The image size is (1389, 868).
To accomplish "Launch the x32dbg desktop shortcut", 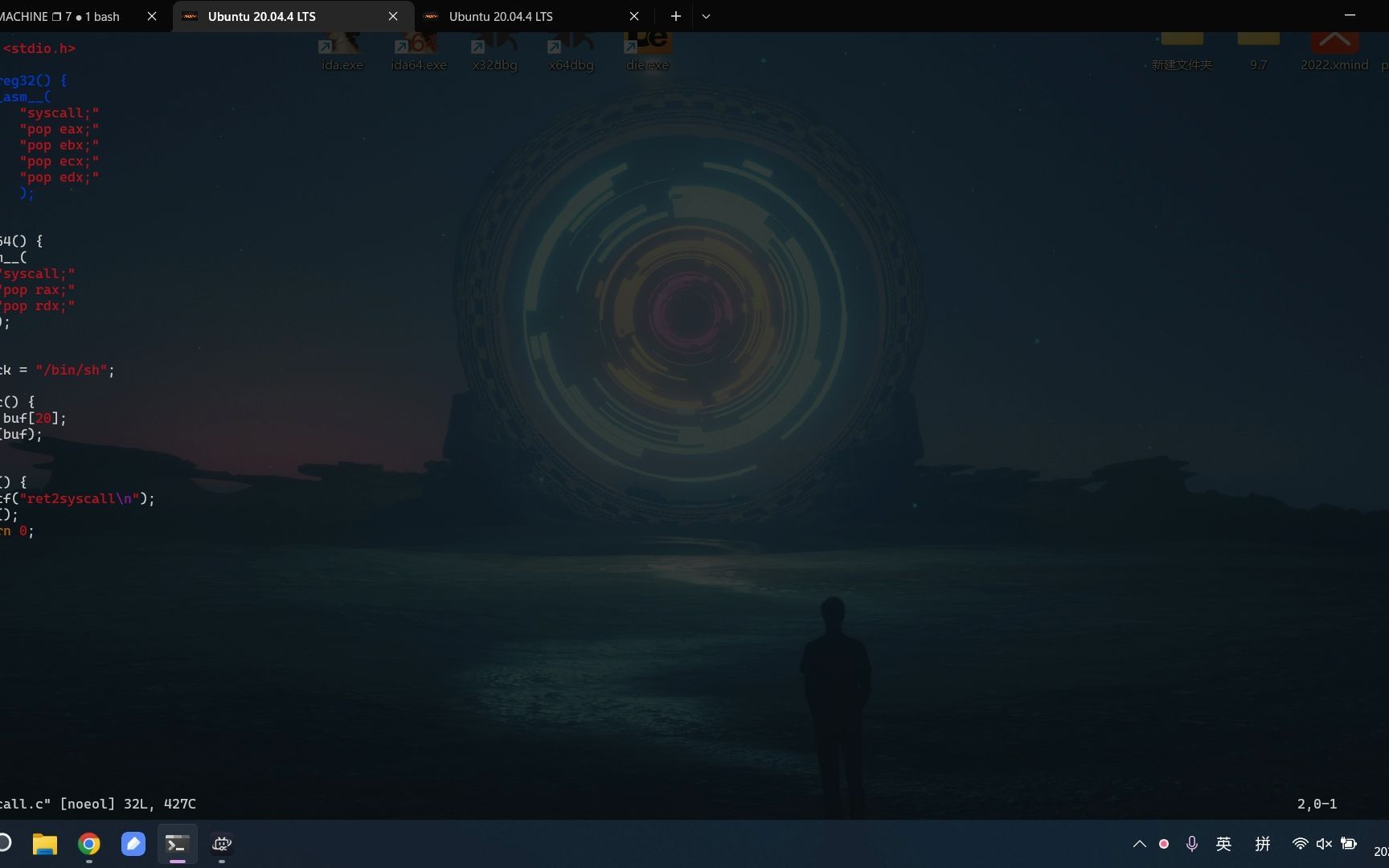I will (x=495, y=52).
